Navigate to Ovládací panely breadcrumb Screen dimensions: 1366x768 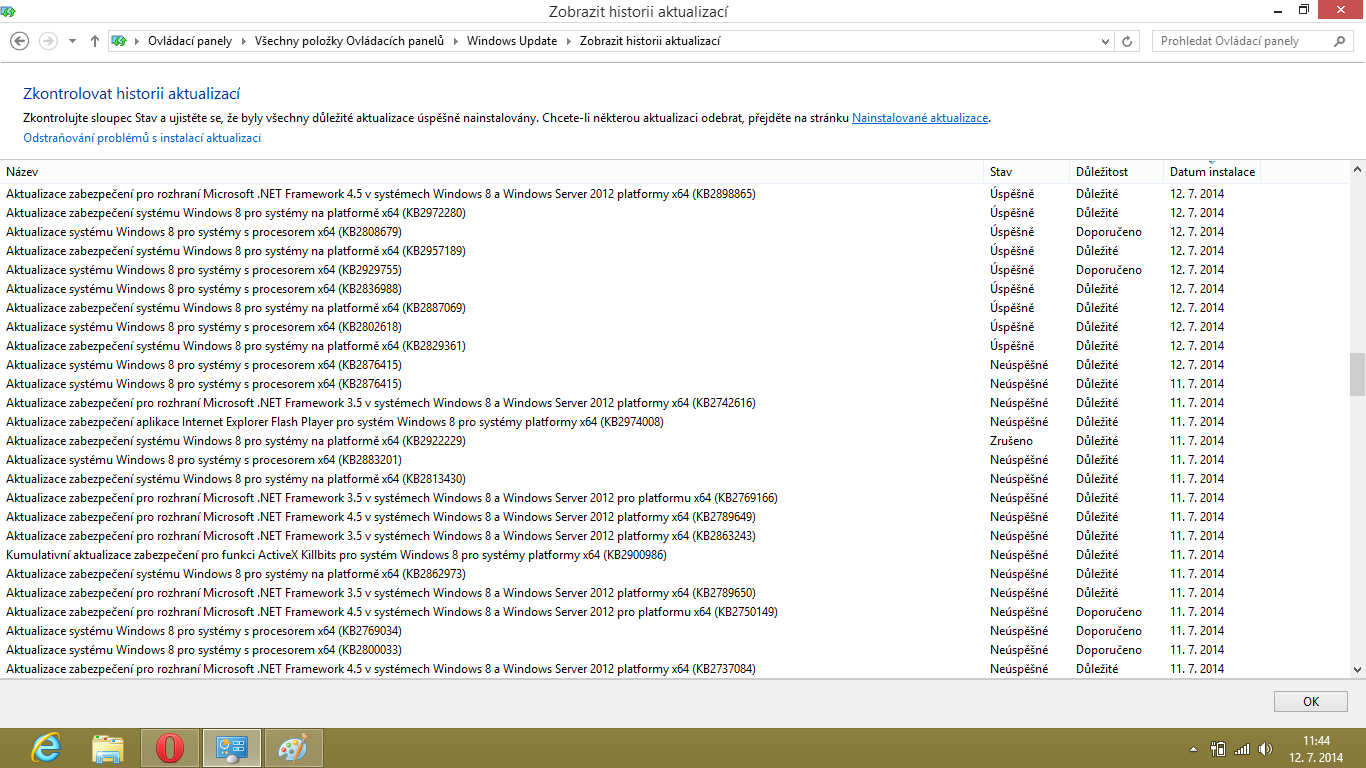pos(190,42)
